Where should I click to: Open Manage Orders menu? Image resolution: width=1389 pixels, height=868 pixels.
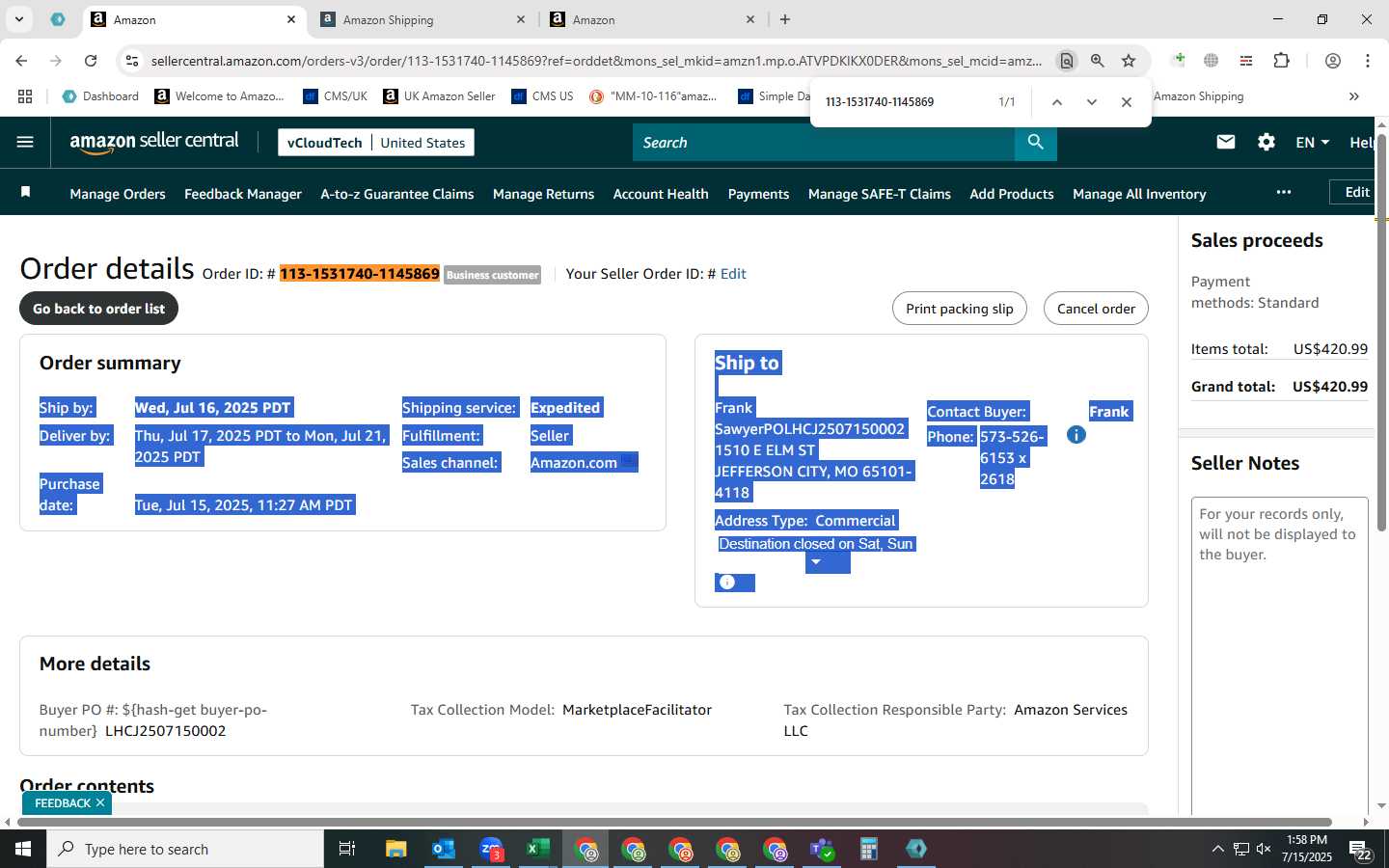pos(118,194)
